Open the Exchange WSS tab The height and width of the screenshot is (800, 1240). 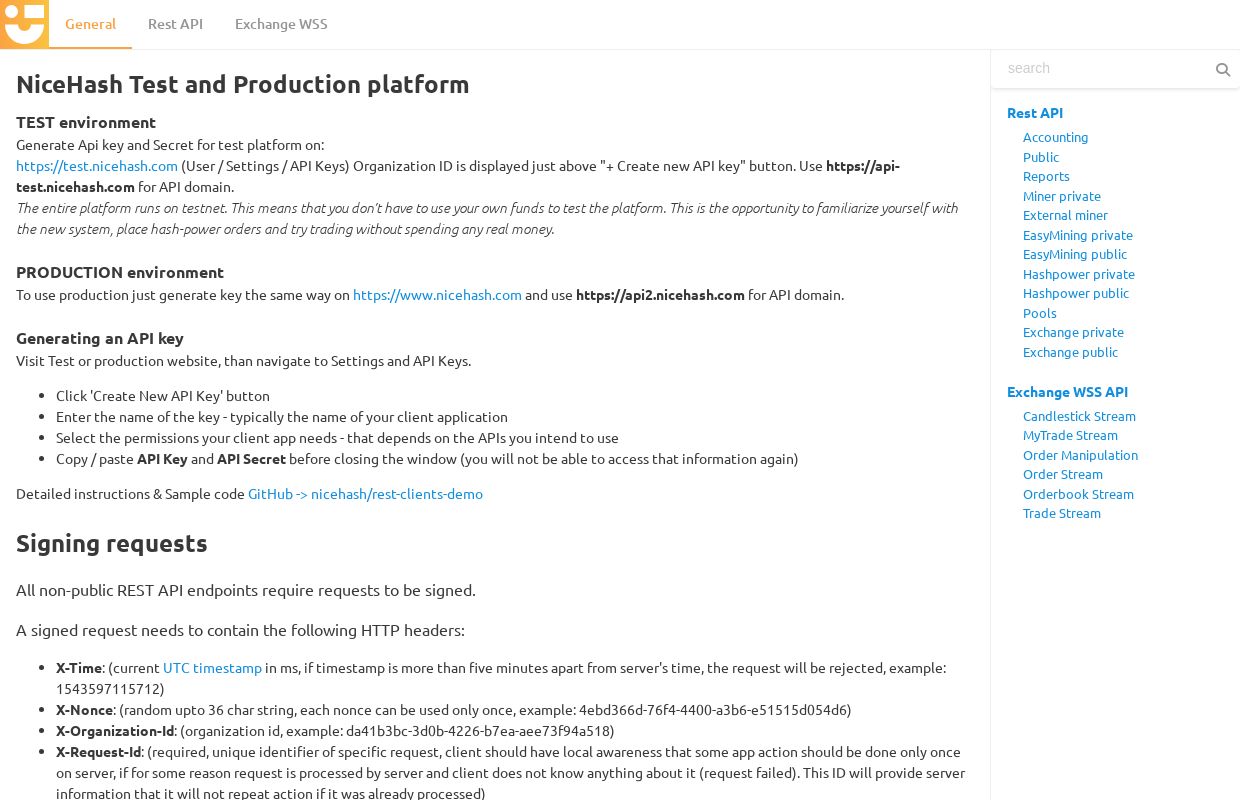pyautogui.click(x=281, y=24)
